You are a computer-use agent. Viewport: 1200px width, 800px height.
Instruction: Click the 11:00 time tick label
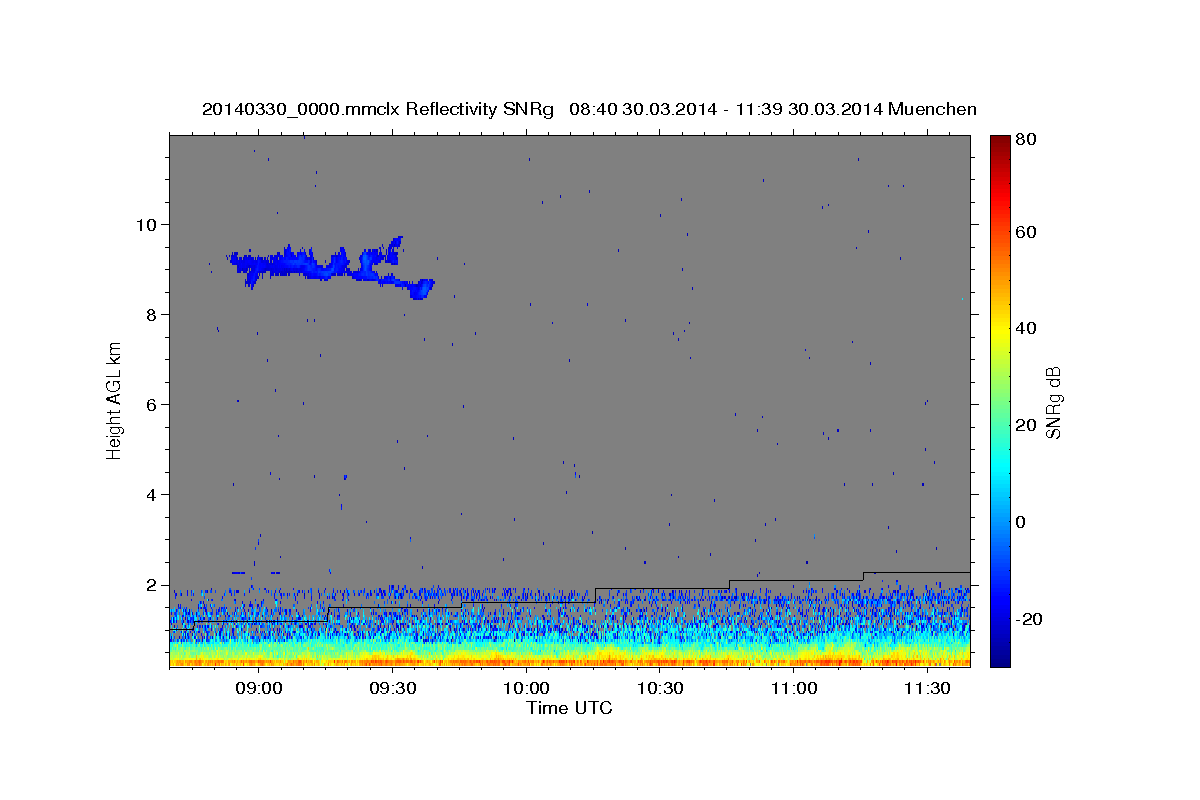click(794, 689)
